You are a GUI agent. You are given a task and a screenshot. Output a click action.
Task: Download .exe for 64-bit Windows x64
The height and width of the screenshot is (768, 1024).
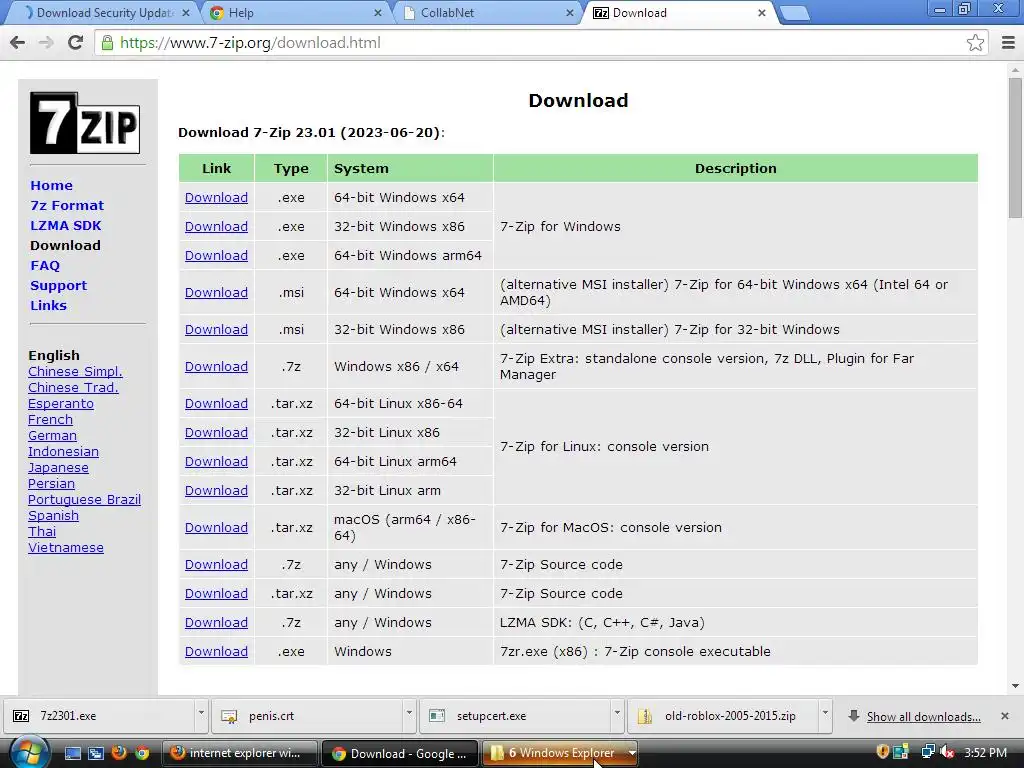coord(216,197)
